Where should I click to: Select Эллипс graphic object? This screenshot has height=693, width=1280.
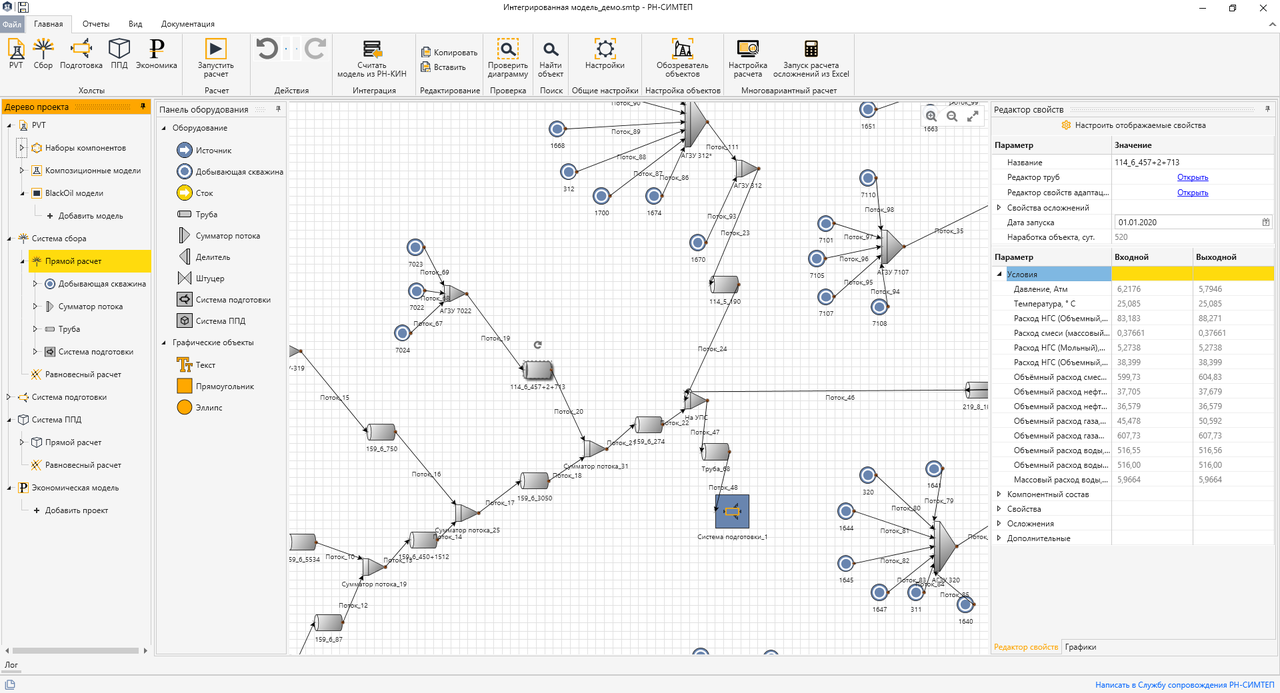coord(199,408)
